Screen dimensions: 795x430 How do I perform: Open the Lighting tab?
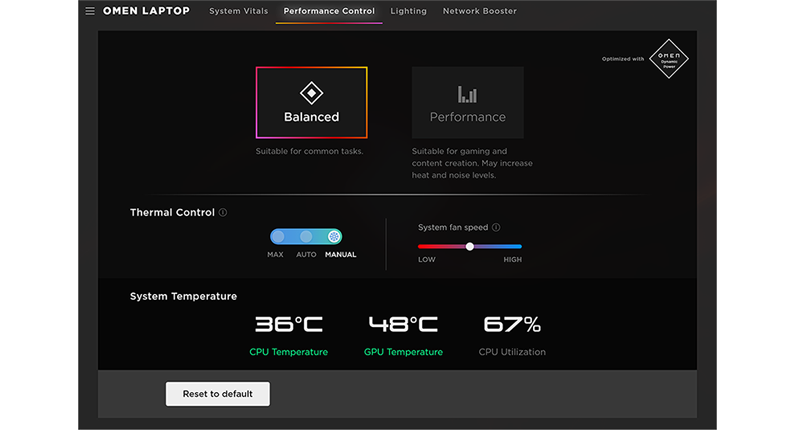tap(408, 11)
